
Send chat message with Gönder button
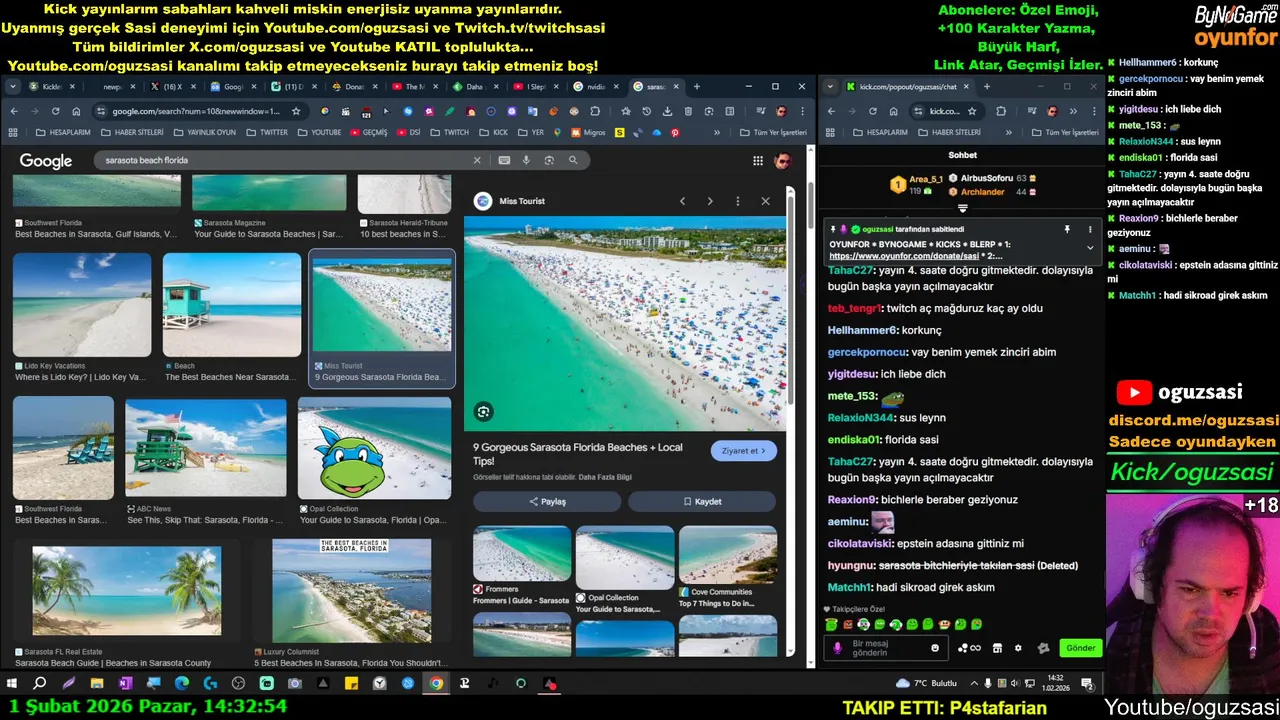pos(1080,648)
